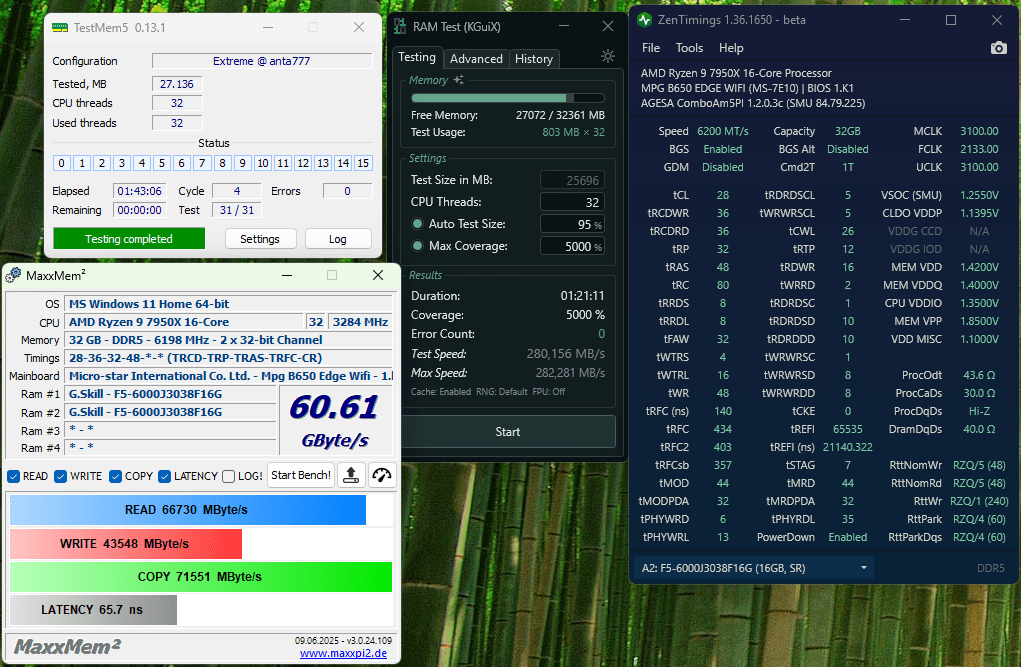Click the Auto Test Size 95 field
Image resolution: width=1021 pixels, height=667 pixels.
(572, 224)
